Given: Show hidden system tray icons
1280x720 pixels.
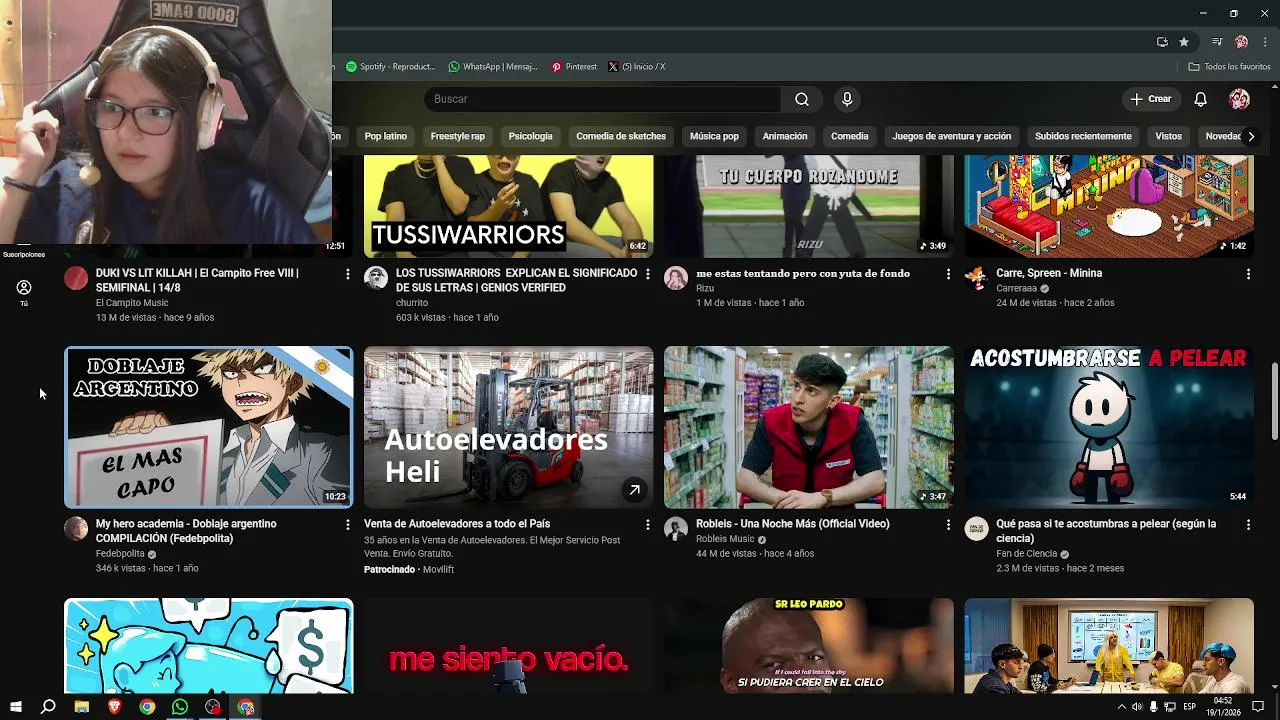Looking at the screenshot, I should point(1121,707).
